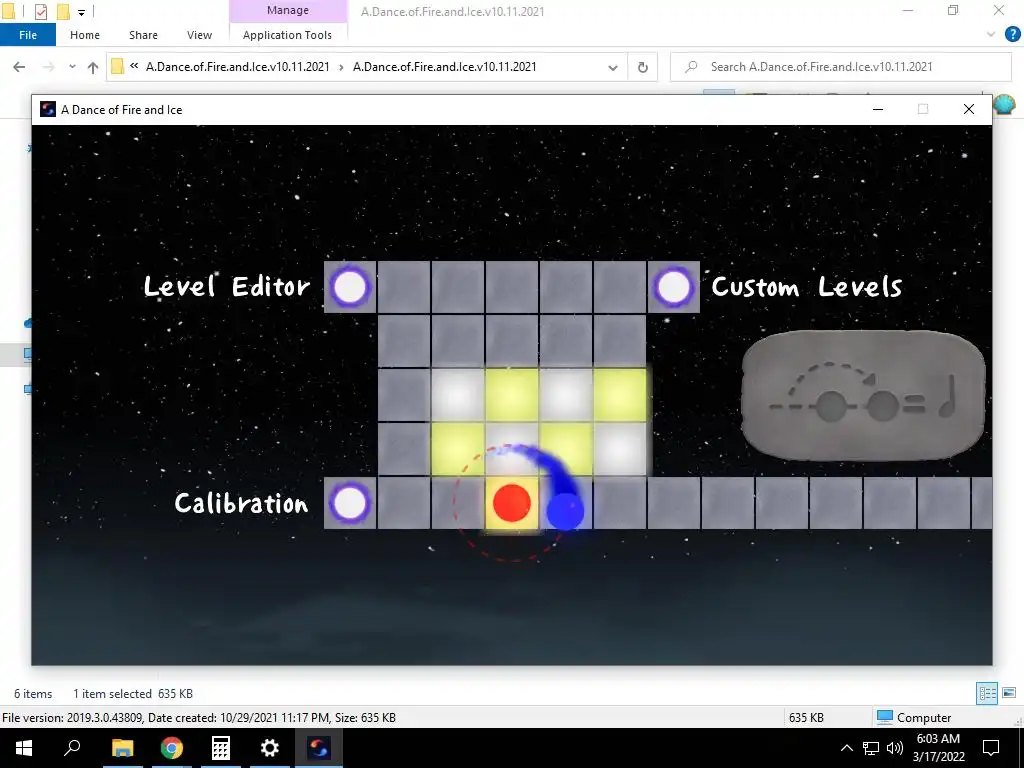Show hidden system tray icons
The height and width of the screenshot is (768, 1024).
pyautogui.click(x=846, y=748)
